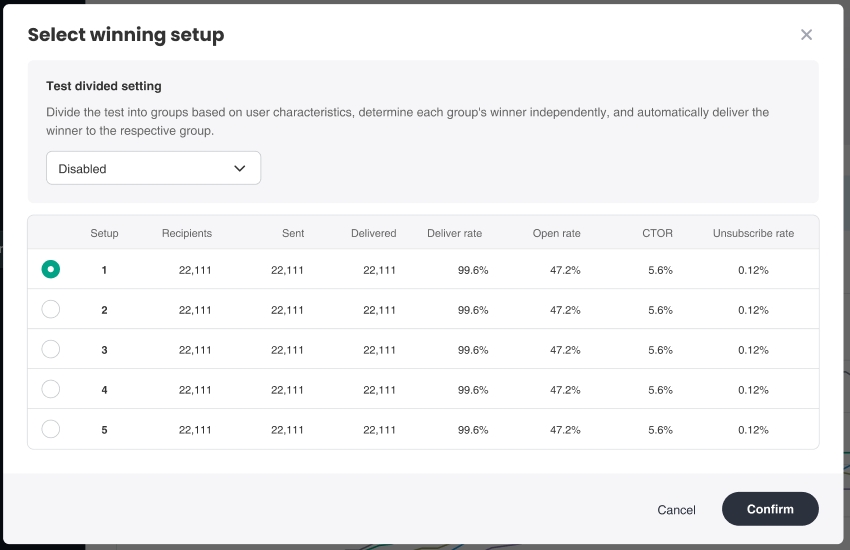Pick Setup 4 radio option
Viewport: 850px width, 550px height.
(x=51, y=389)
